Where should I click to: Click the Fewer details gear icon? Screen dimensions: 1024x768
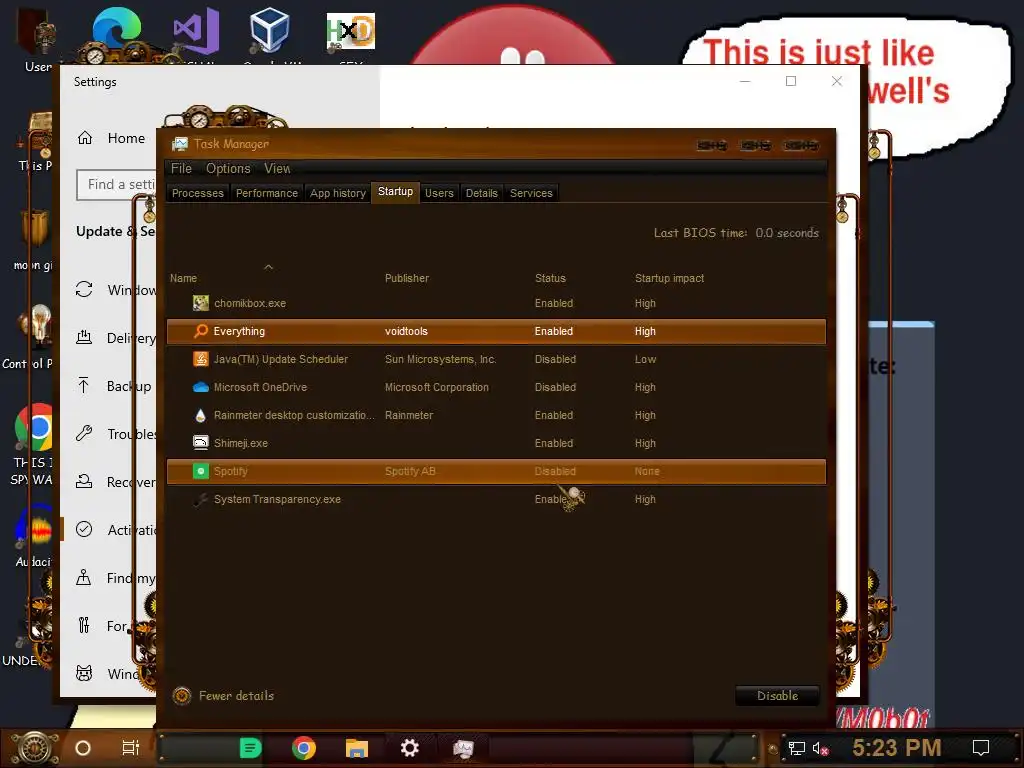[x=182, y=696]
